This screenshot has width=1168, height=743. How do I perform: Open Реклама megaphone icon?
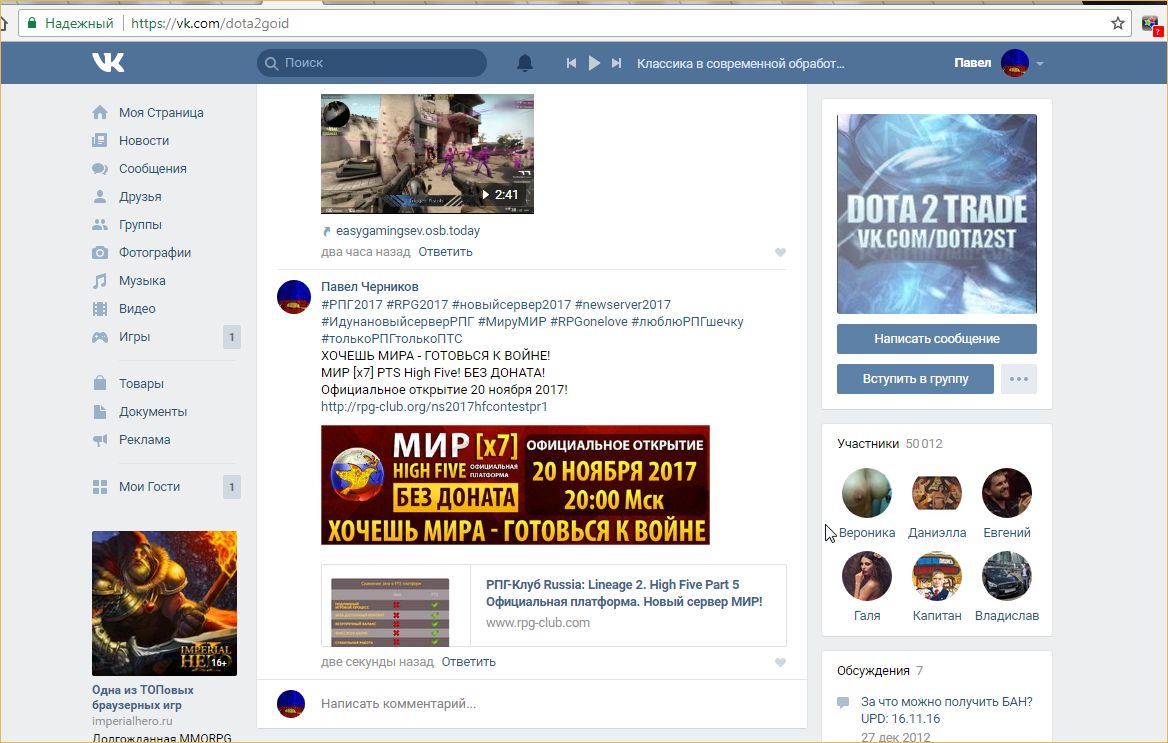tap(100, 440)
